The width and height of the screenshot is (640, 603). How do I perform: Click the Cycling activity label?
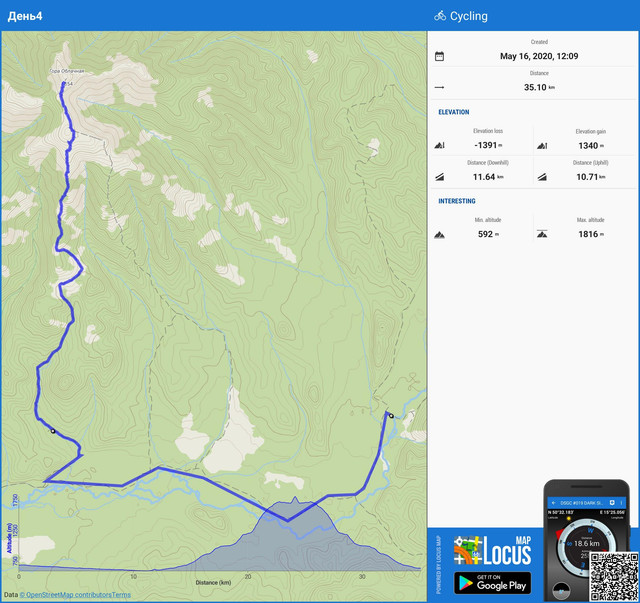(469, 16)
